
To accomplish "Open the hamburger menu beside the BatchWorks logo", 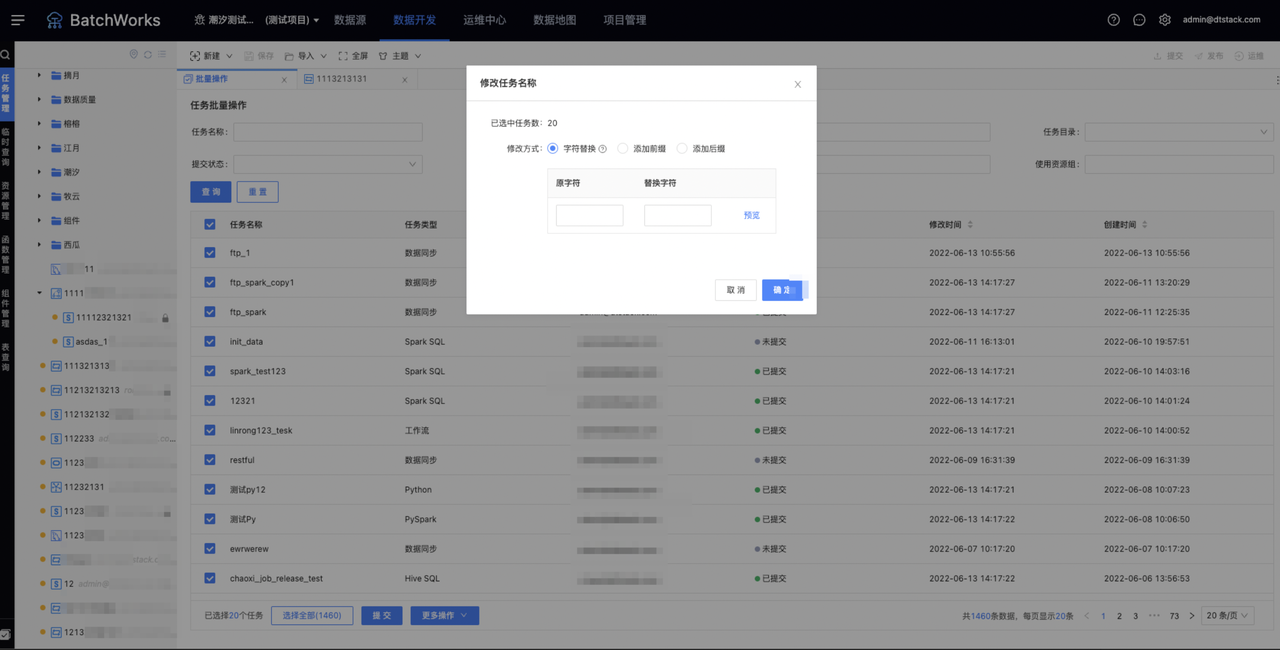I will click(18, 20).
